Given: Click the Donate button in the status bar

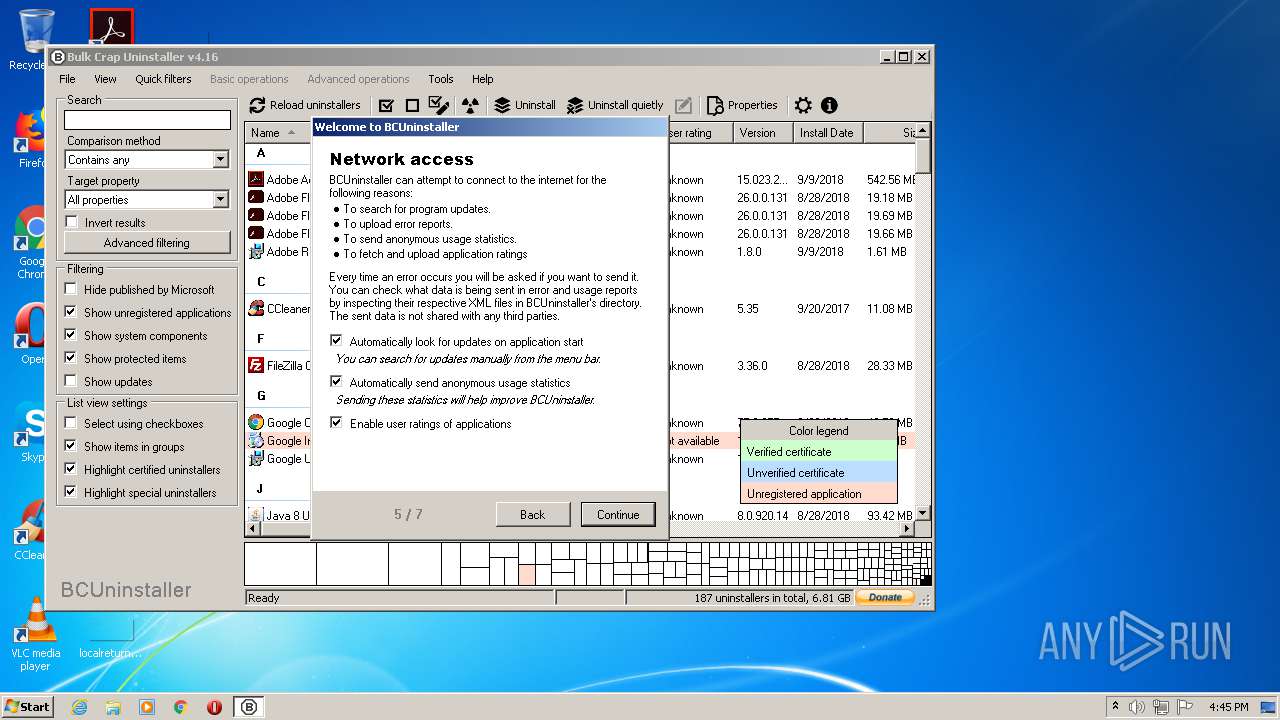Looking at the screenshot, I should (x=885, y=597).
